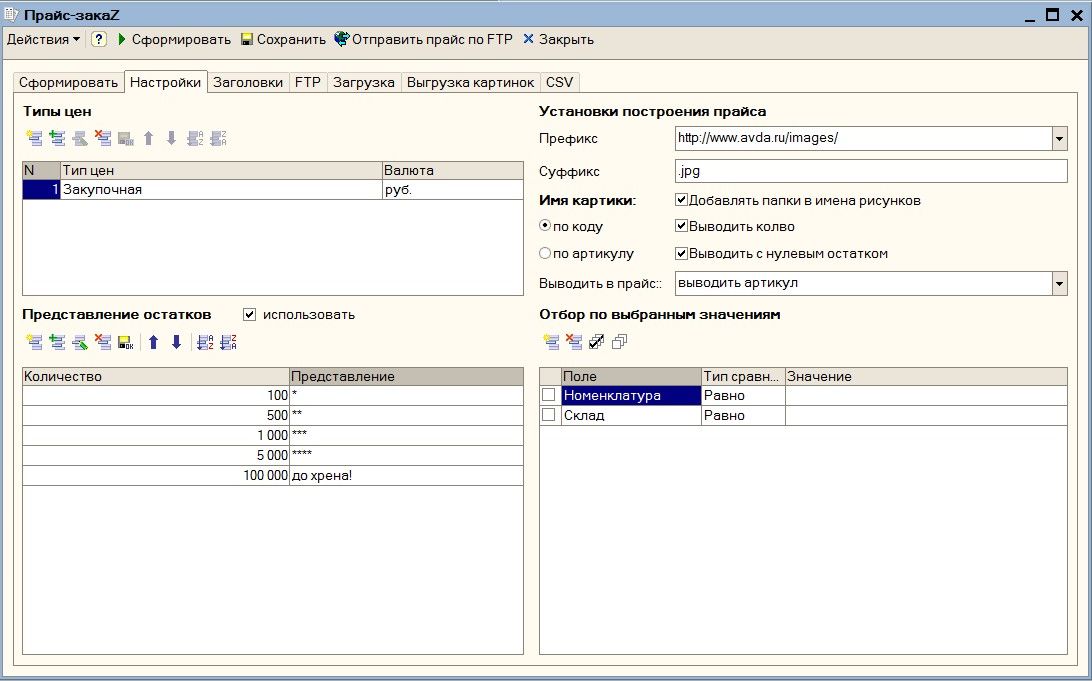This screenshot has height=681, width=1092.
Task: Click Сохранить toolbar button
Action: coord(283,39)
